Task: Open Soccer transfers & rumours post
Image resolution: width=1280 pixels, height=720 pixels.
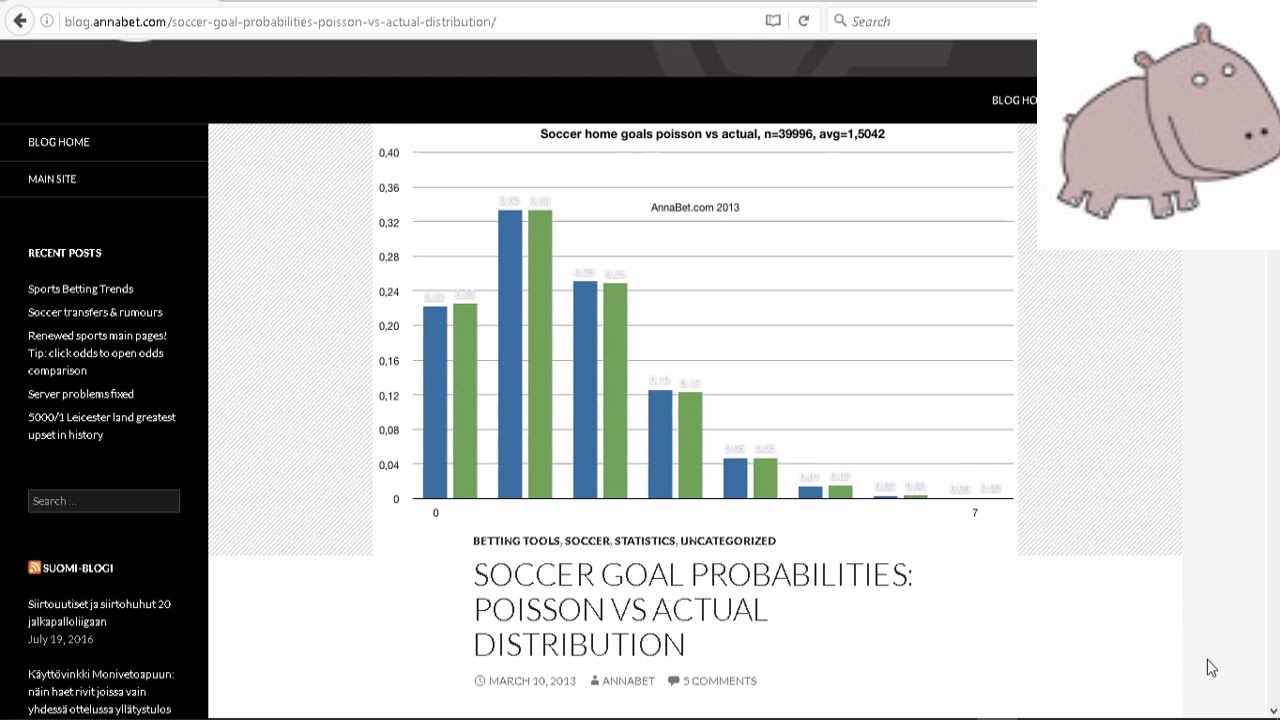Action: tap(95, 312)
